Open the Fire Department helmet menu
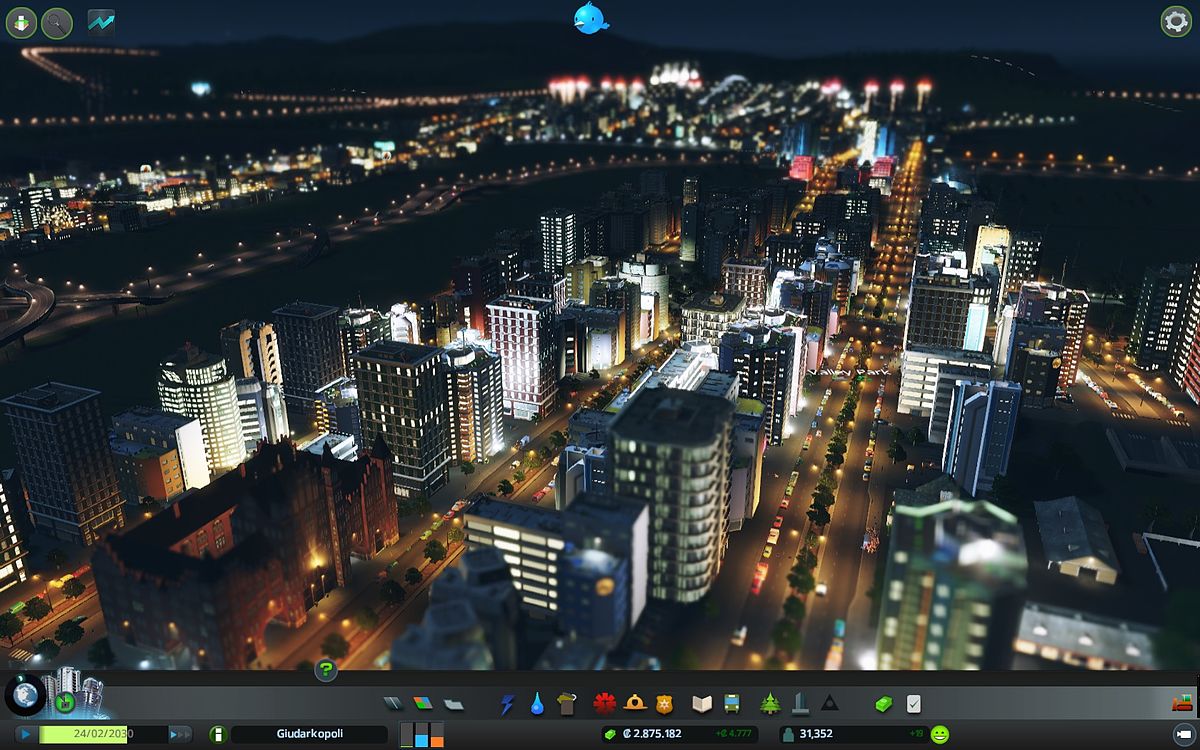This screenshot has height=750, width=1200. click(634, 704)
